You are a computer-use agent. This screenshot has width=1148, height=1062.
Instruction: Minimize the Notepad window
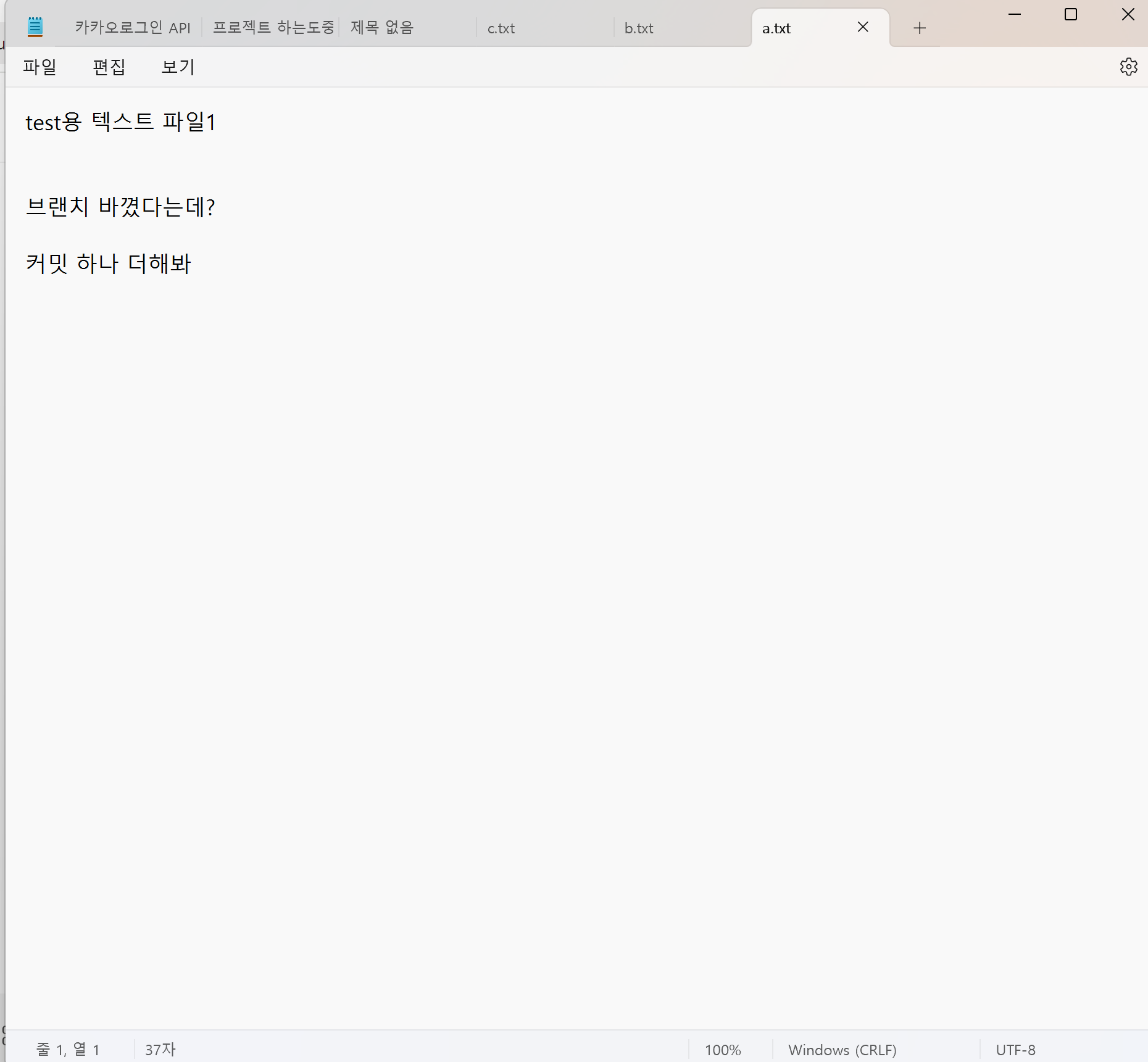tap(1015, 14)
